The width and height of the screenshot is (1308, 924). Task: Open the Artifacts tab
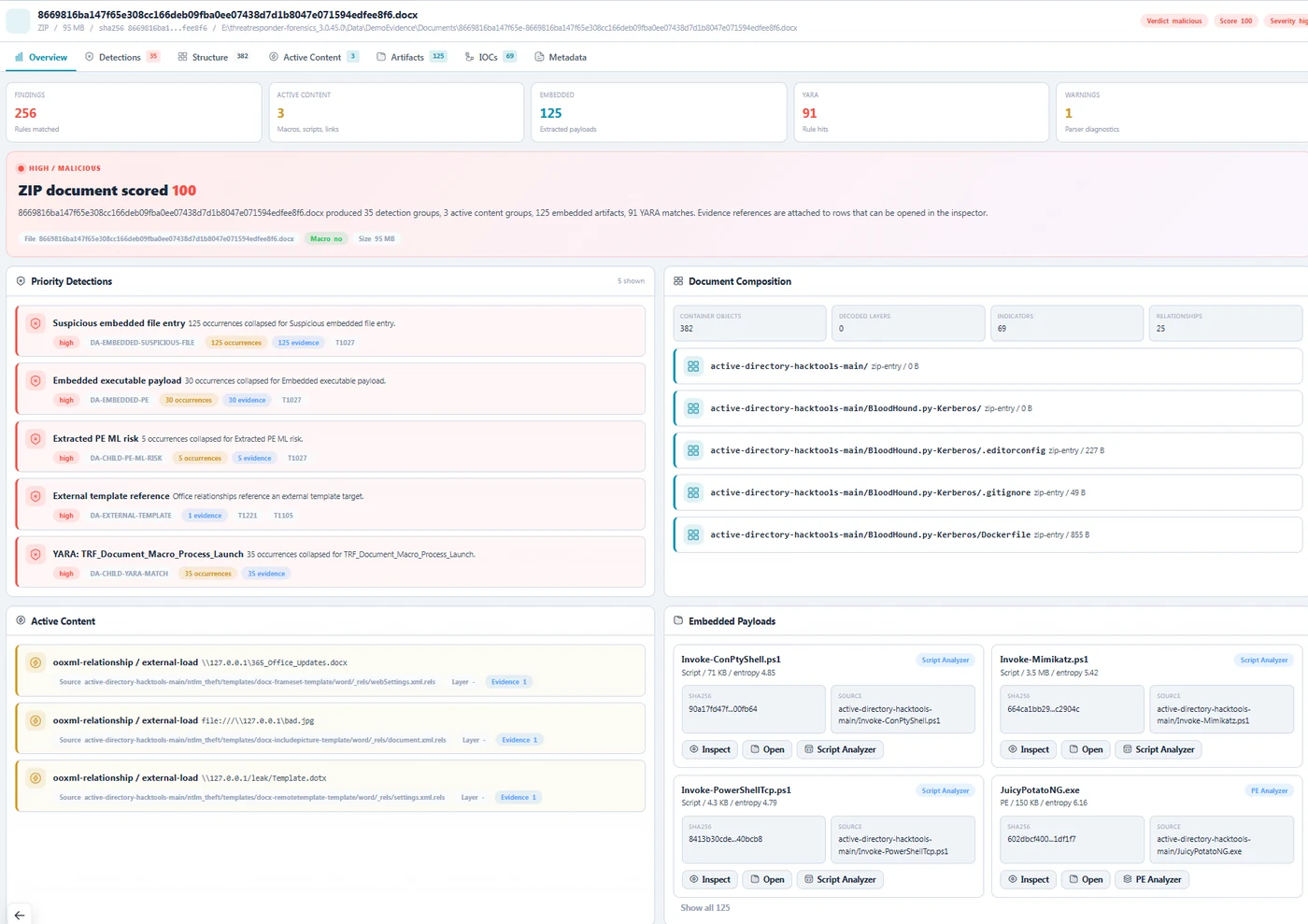[411, 57]
